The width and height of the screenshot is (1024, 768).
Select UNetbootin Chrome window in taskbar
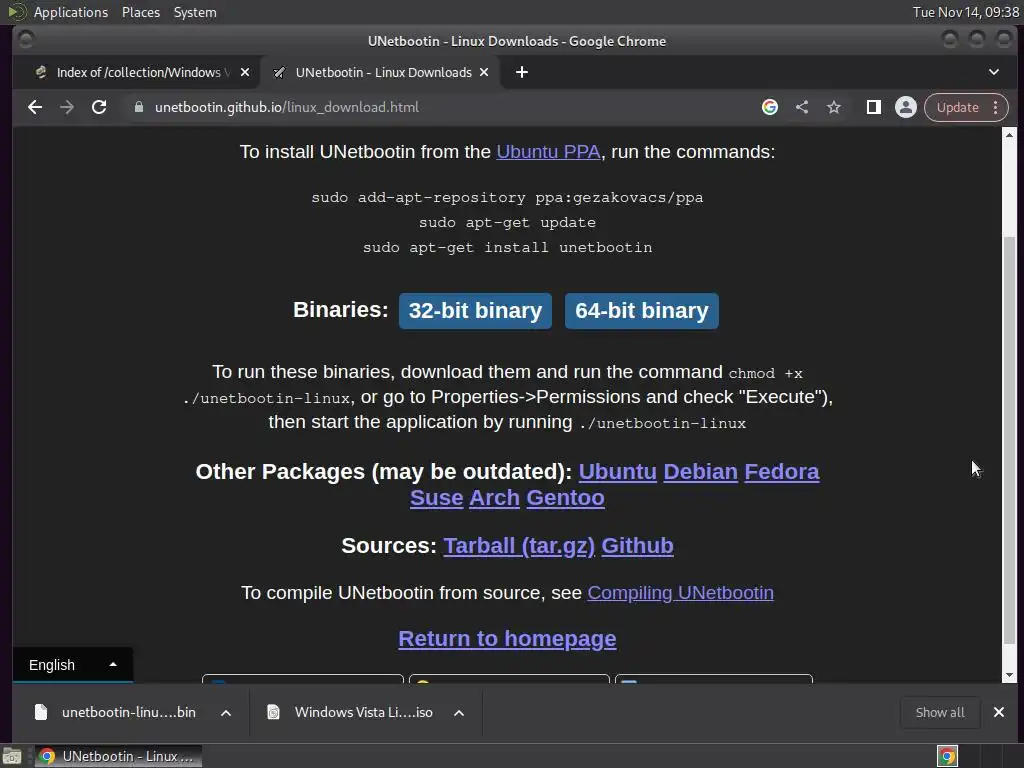(x=118, y=756)
